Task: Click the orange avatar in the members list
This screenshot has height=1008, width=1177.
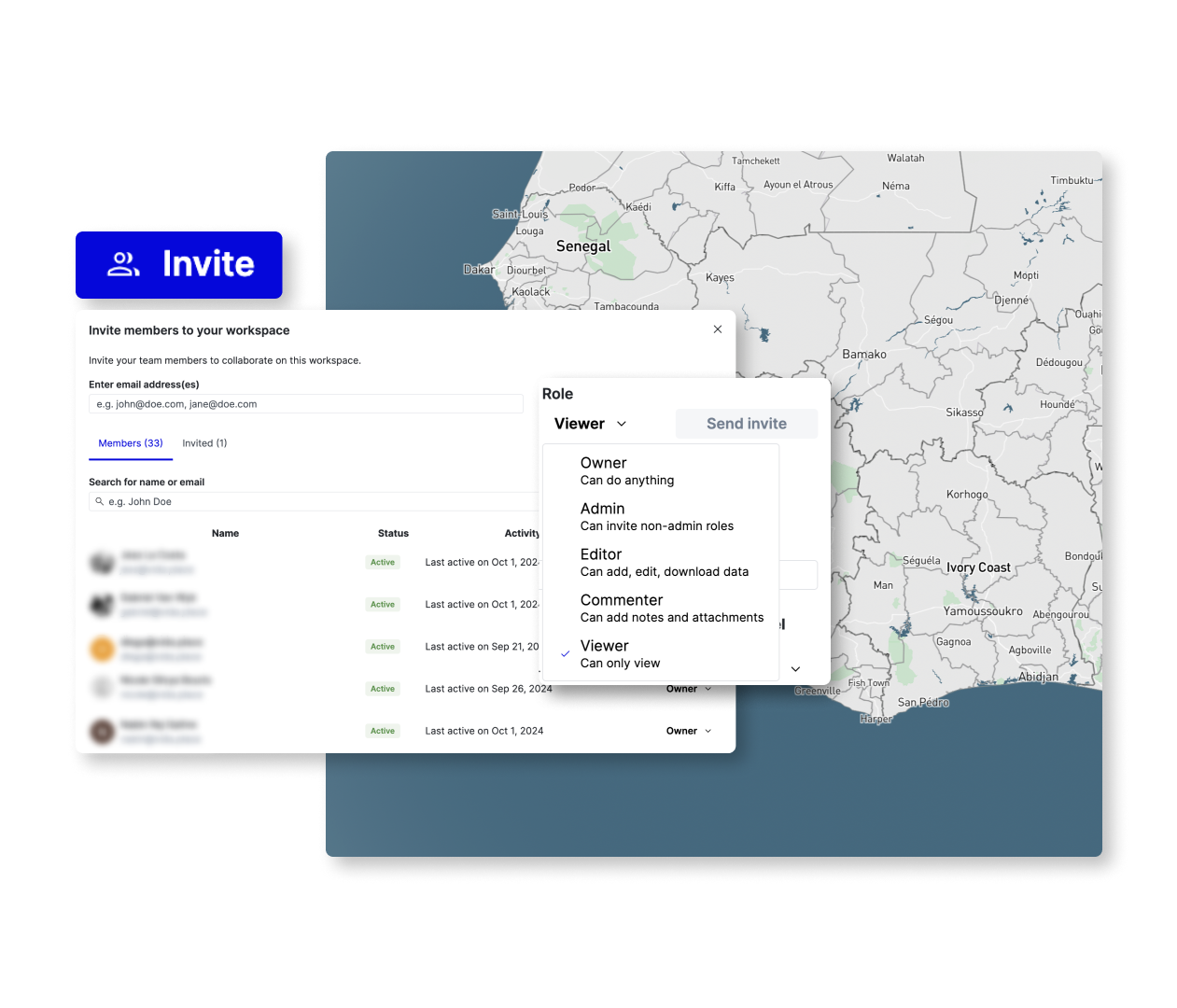Action: tap(102, 648)
